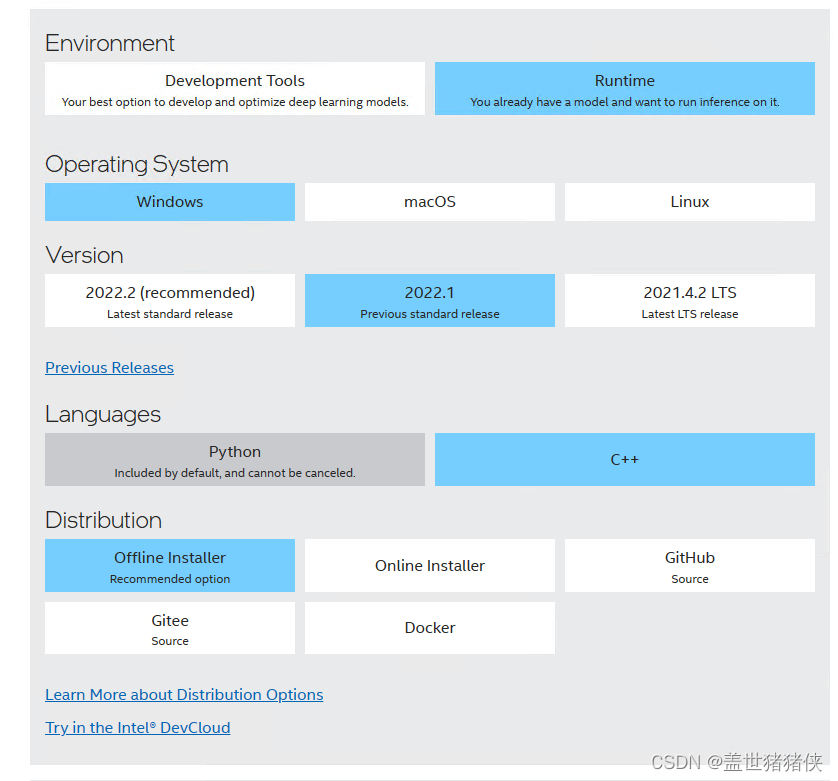Open Try in the Intel DevCloud
This screenshot has height=781, width=838.
tap(137, 727)
